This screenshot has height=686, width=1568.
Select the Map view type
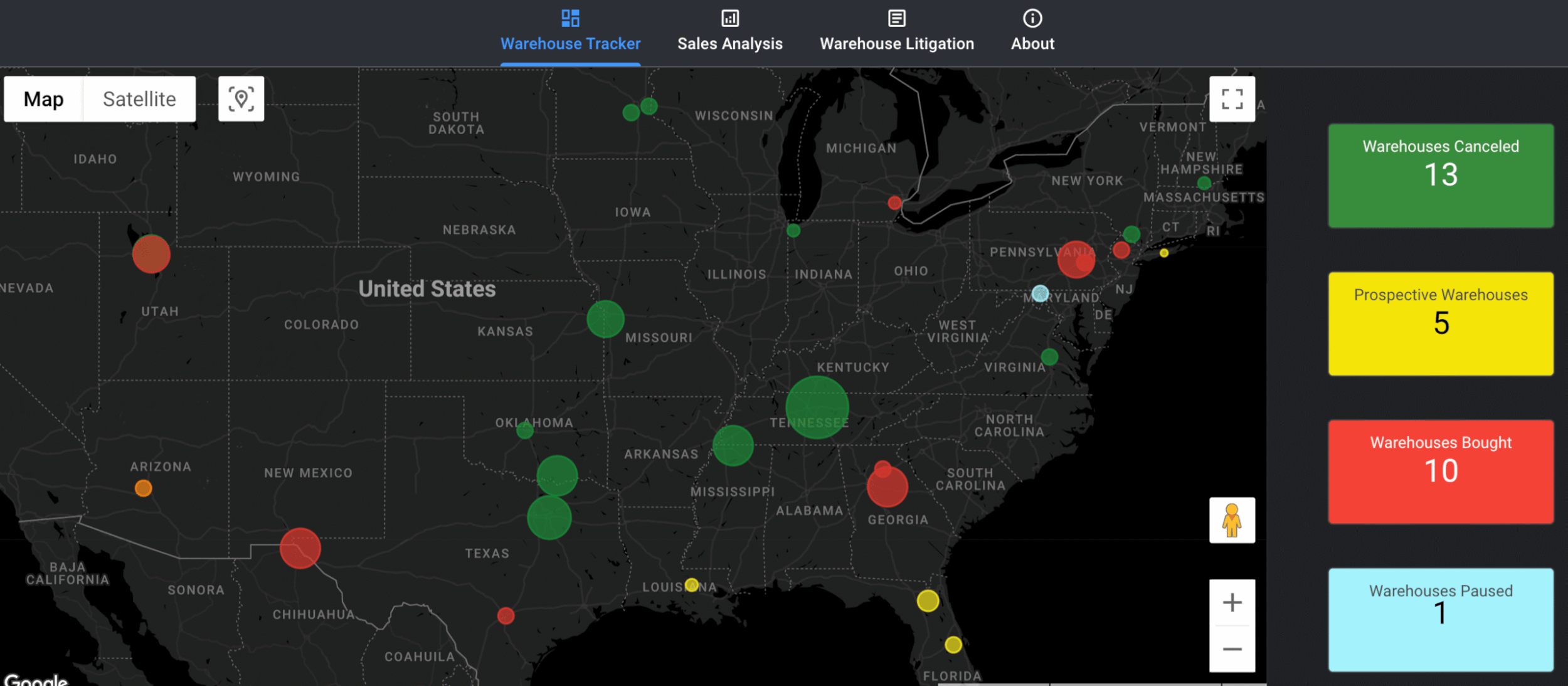43,99
